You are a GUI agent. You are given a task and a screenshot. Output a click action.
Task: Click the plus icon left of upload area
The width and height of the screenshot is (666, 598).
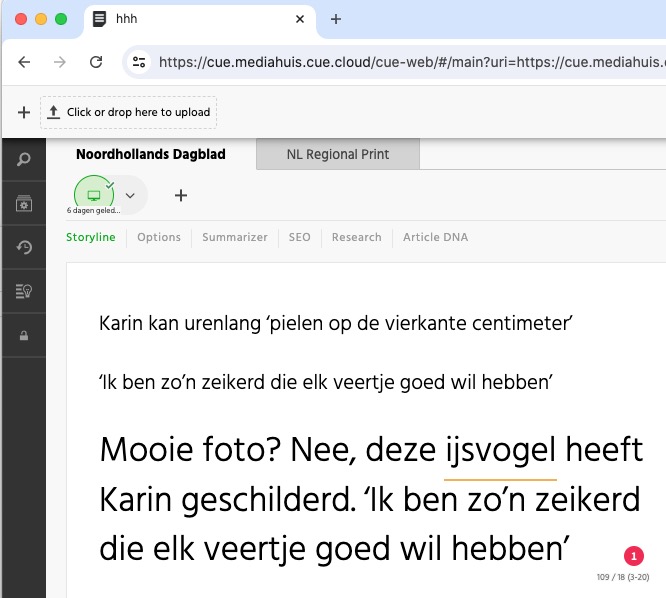click(x=23, y=112)
